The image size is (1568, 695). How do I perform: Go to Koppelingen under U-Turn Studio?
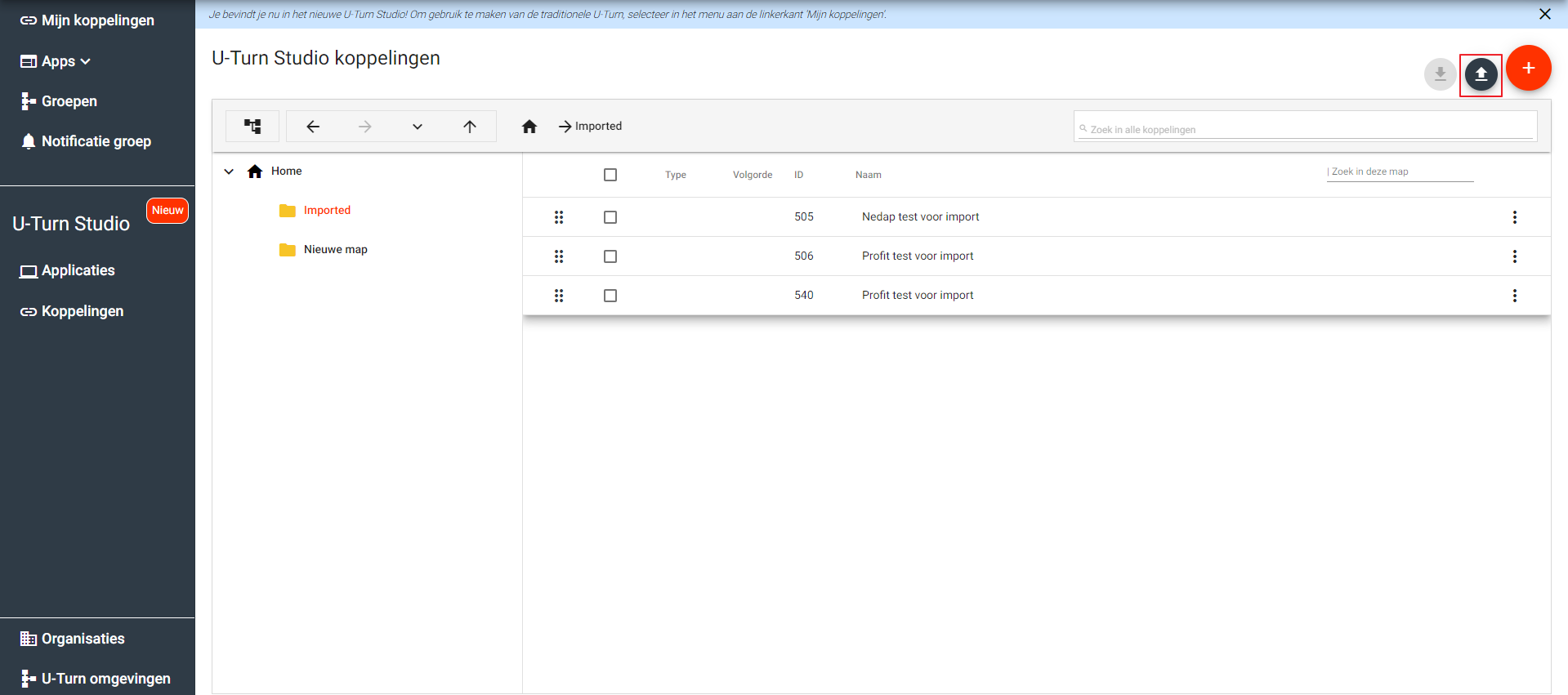click(x=82, y=311)
